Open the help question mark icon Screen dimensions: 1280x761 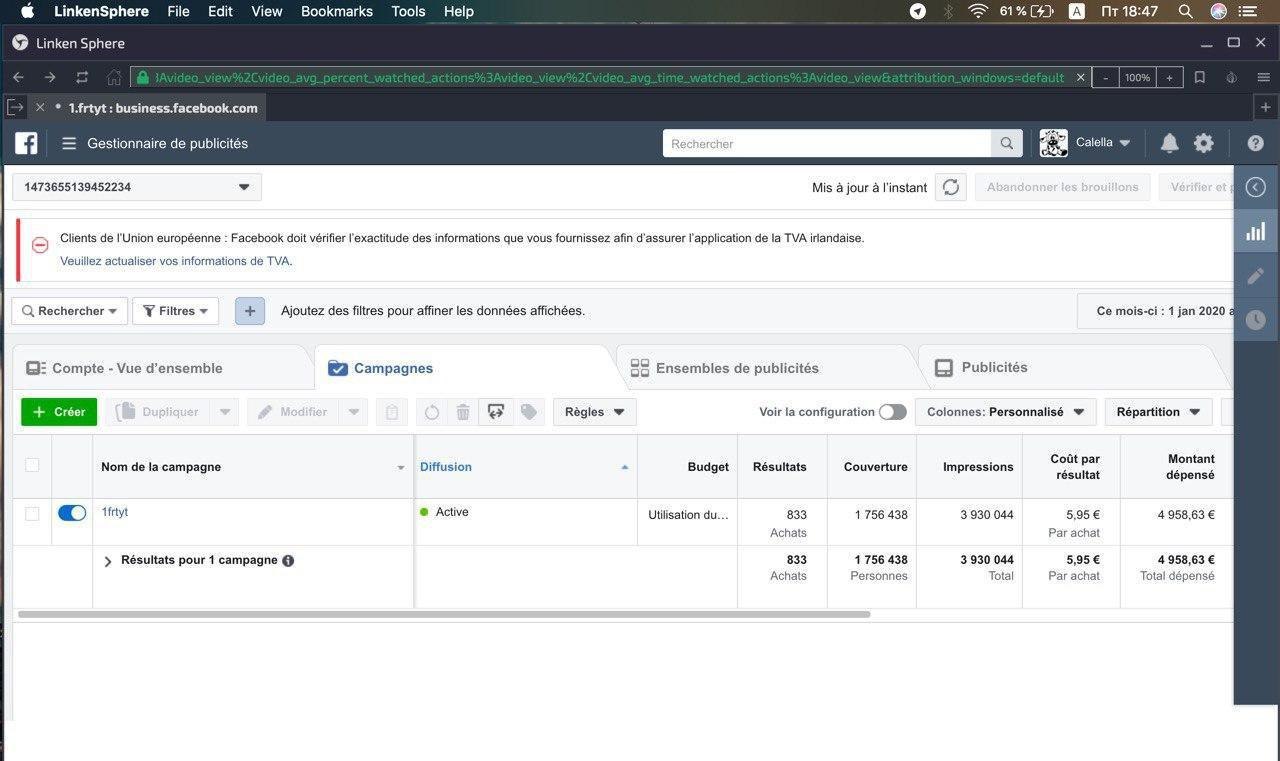1256,143
